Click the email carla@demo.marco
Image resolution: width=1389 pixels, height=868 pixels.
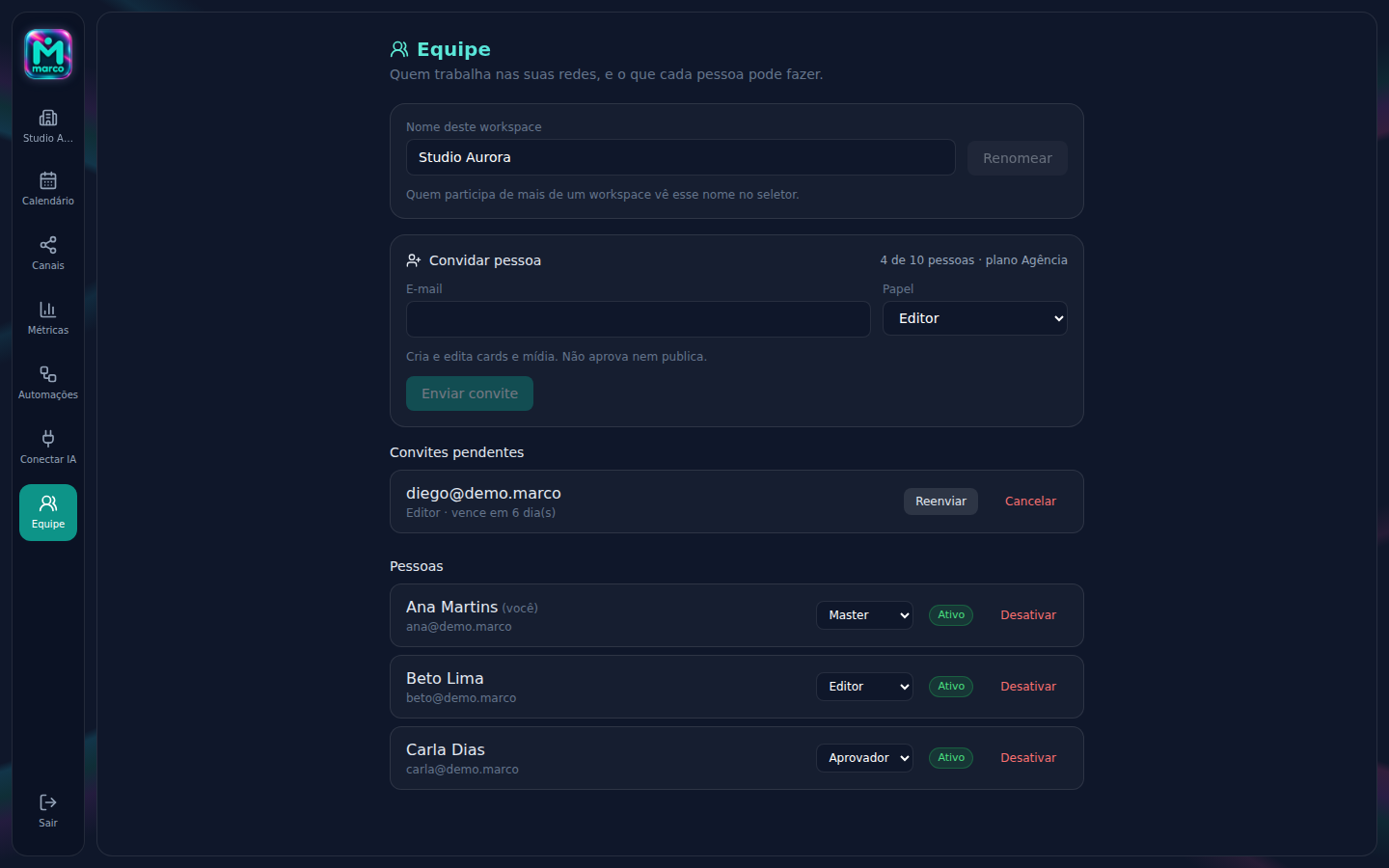pyautogui.click(x=462, y=770)
